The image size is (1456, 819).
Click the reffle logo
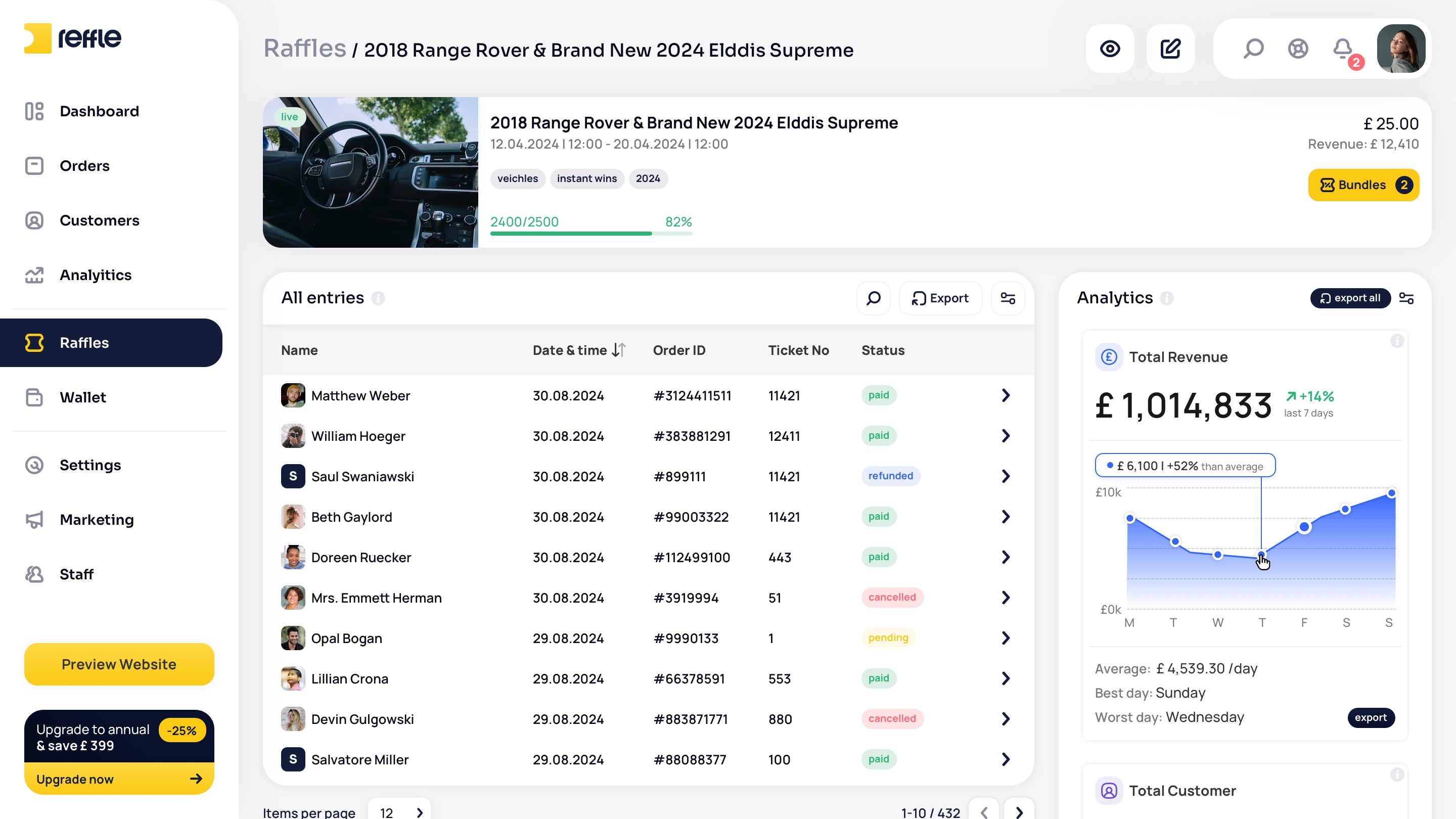[73, 38]
